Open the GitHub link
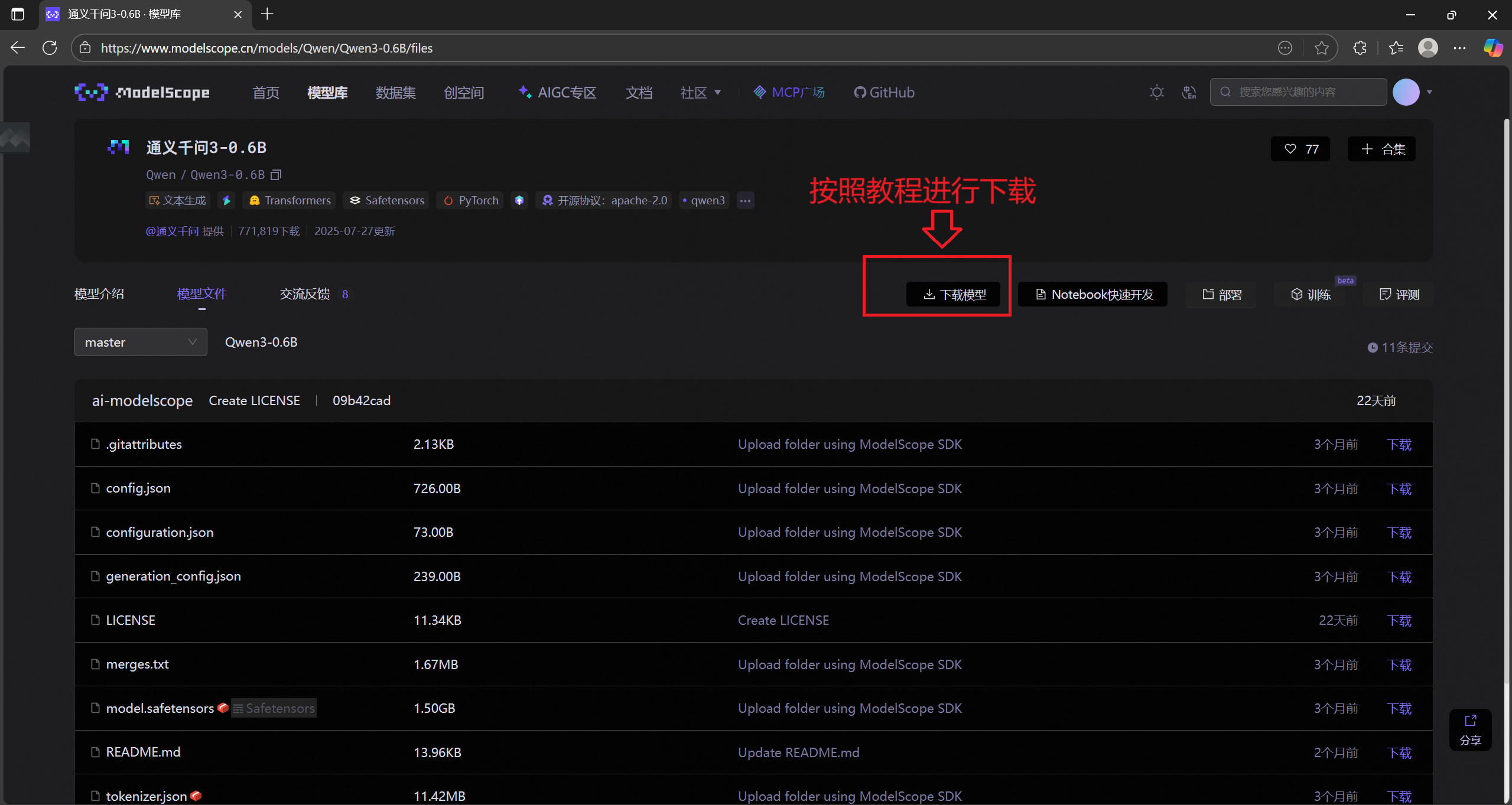This screenshot has width=1512, height=805. 884,92
